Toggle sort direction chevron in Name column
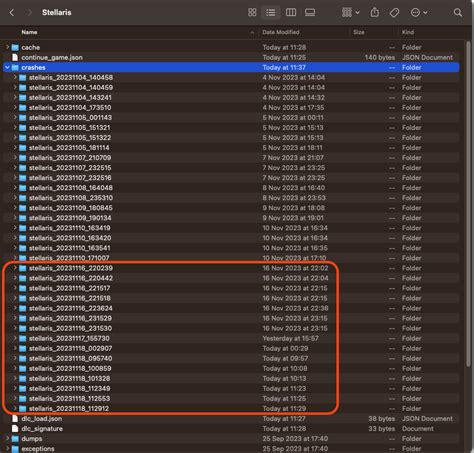474x453 pixels. pos(252,33)
